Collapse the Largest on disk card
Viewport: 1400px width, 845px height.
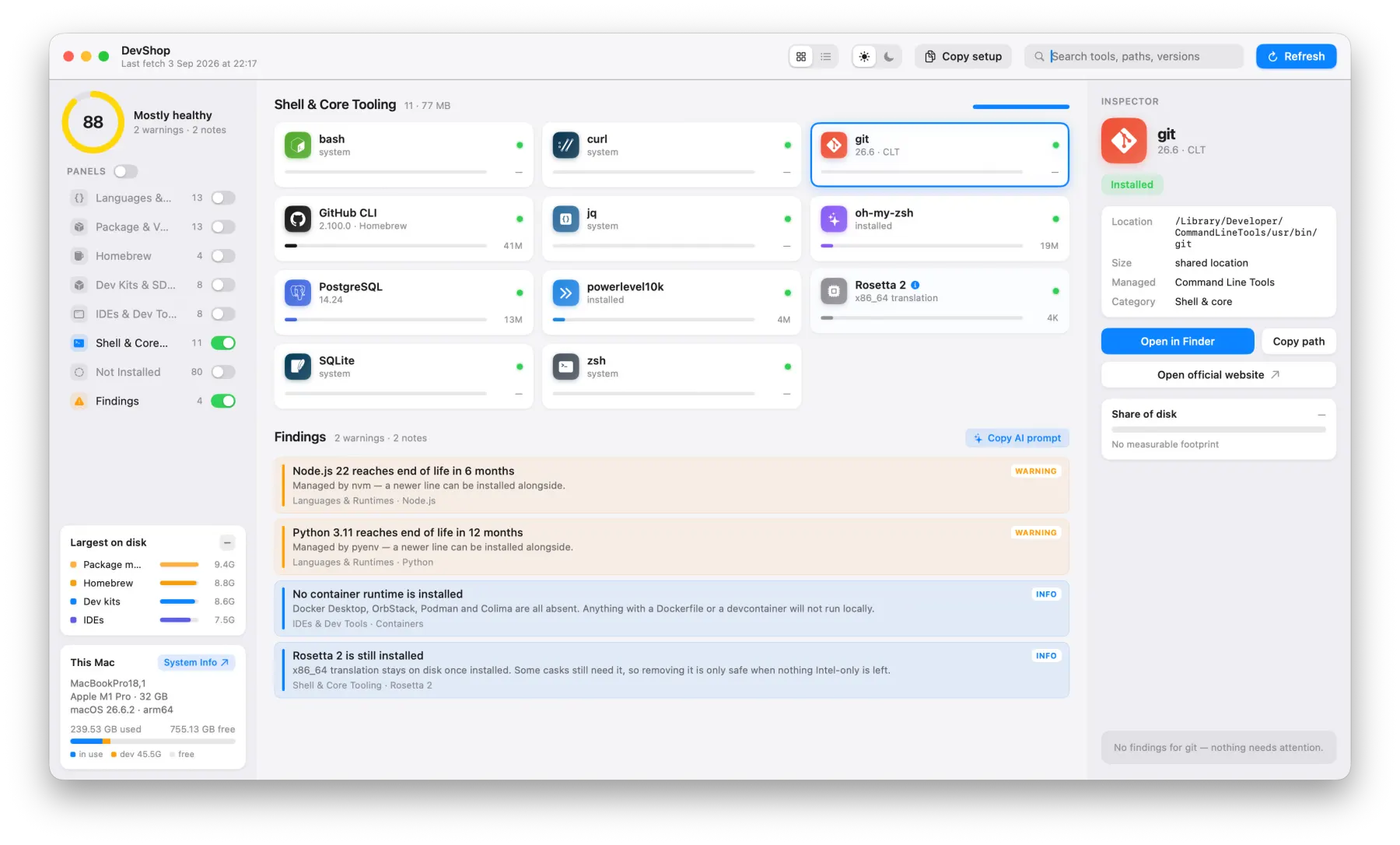[227, 542]
